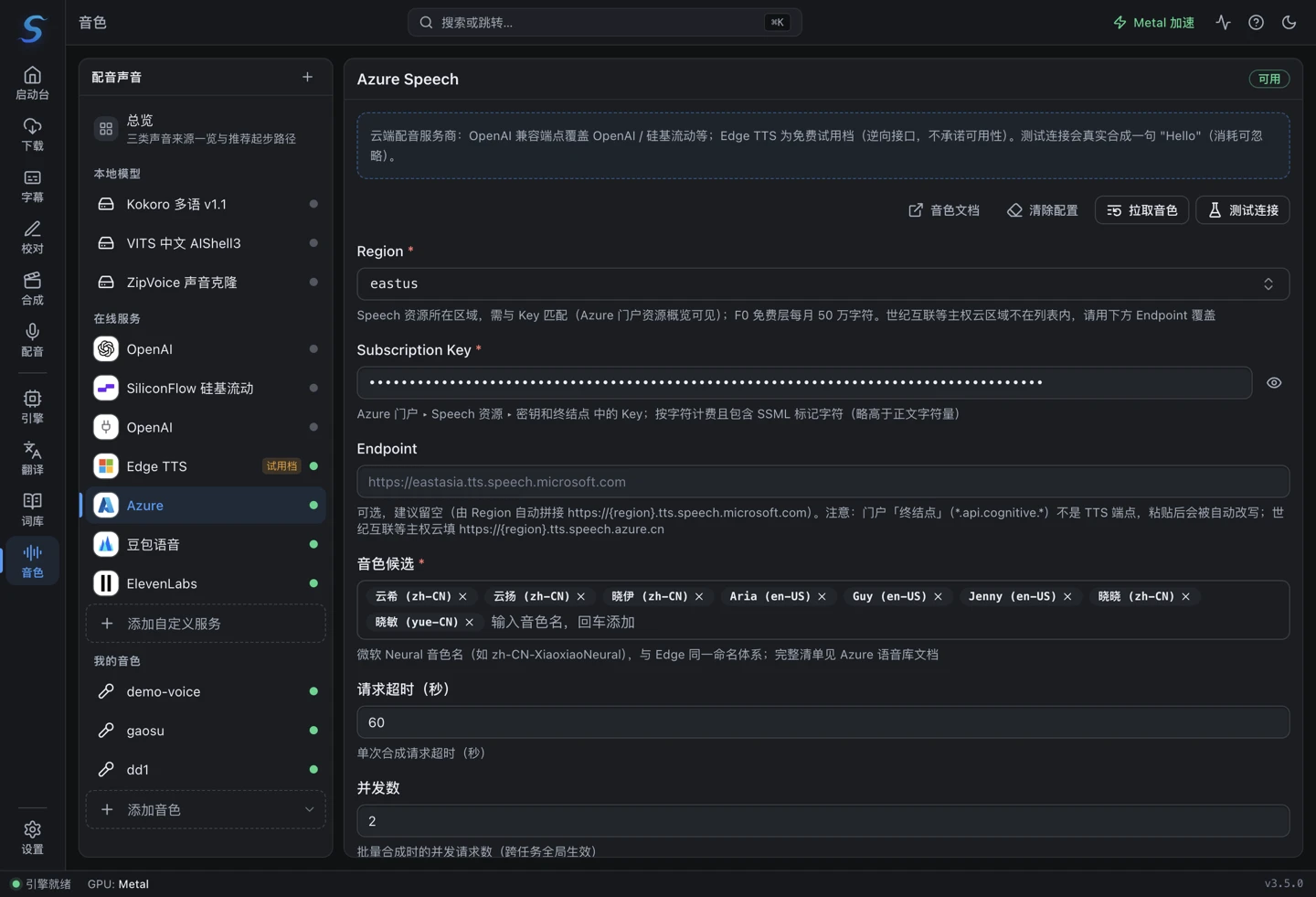Focus the 搜索或跳转 search box
This screenshot has width=1316, height=897.
(604, 23)
